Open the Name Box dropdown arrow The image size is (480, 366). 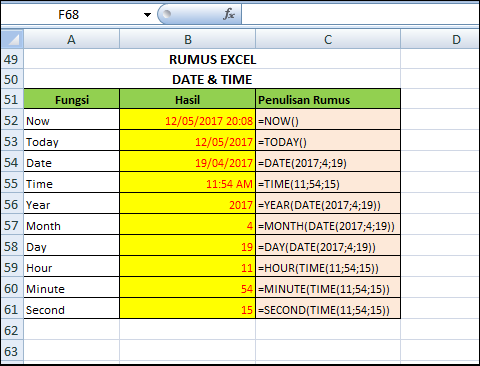(147, 15)
